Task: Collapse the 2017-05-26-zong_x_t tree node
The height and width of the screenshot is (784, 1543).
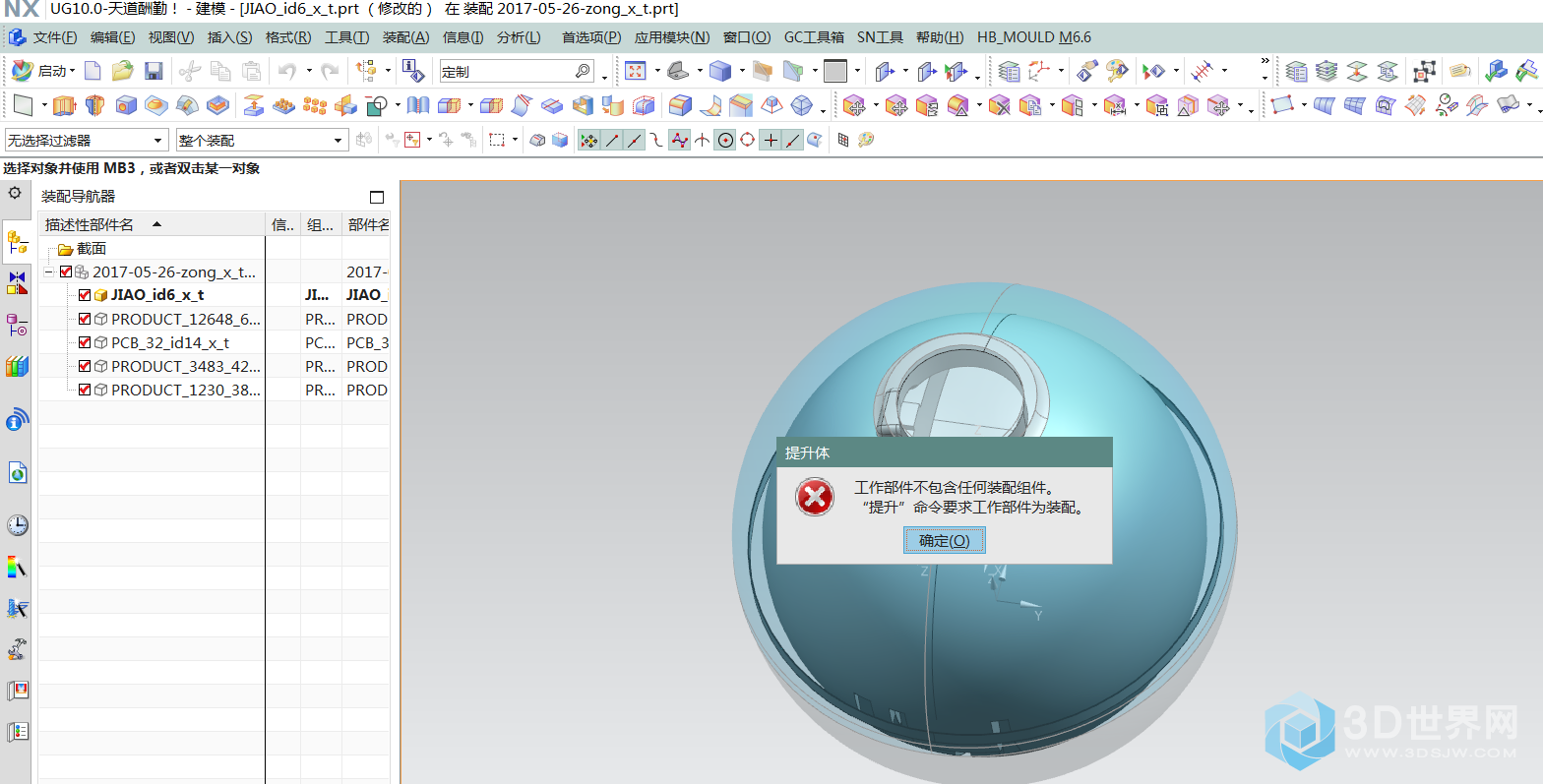Action: pyautogui.click(x=48, y=271)
